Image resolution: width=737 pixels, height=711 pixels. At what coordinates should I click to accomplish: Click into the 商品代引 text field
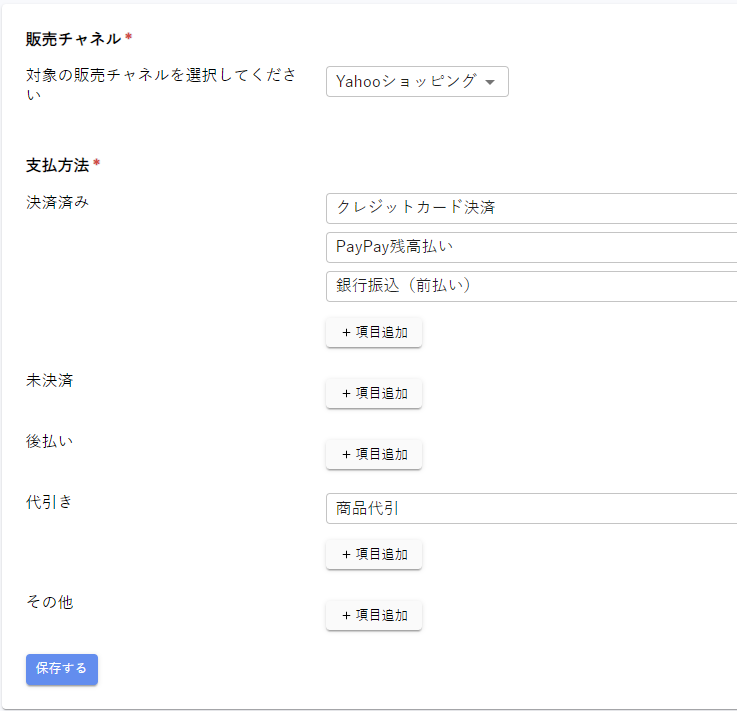click(530, 508)
